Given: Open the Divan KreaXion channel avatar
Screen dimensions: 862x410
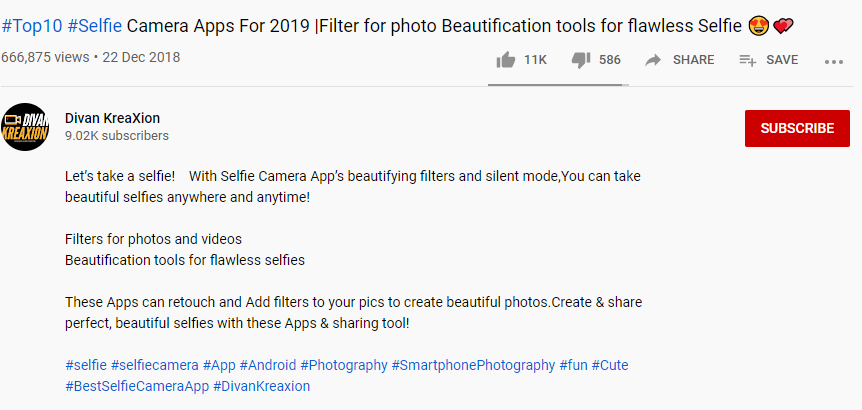Looking at the screenshot, I should coord(26,126).
